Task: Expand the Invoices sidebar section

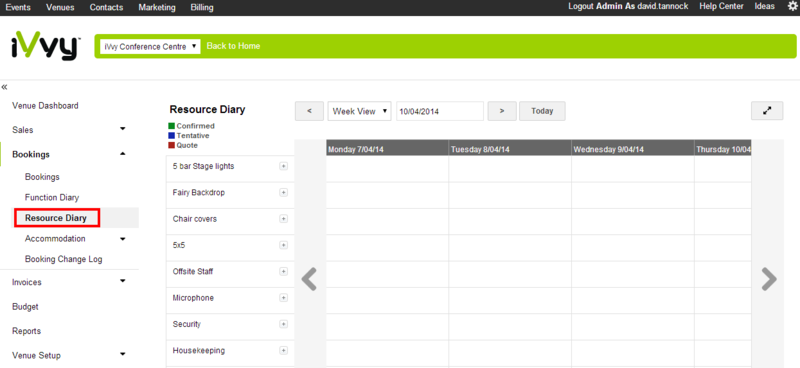Action: [x=122, y=281]
